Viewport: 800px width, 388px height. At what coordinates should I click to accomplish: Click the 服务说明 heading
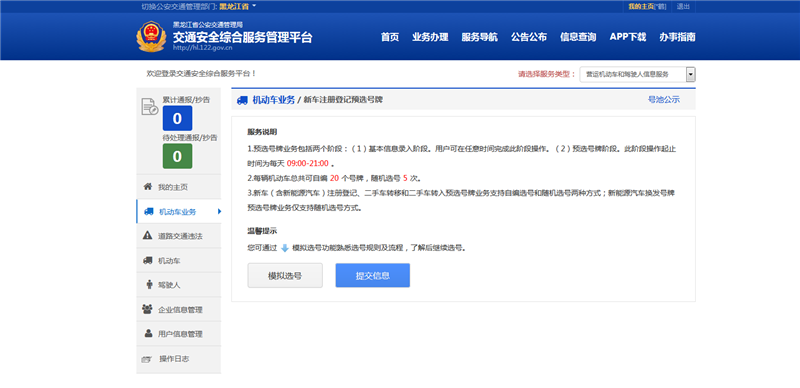(x=262, y=132)
